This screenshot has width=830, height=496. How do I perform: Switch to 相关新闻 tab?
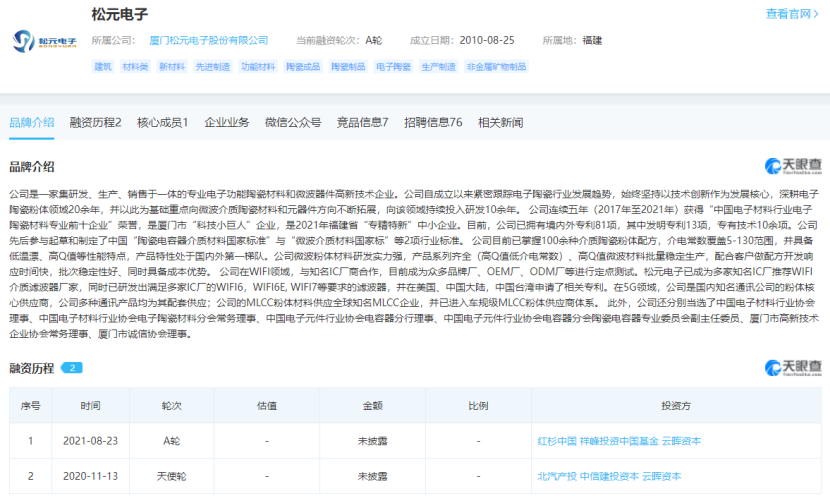(x=500, y=122)
